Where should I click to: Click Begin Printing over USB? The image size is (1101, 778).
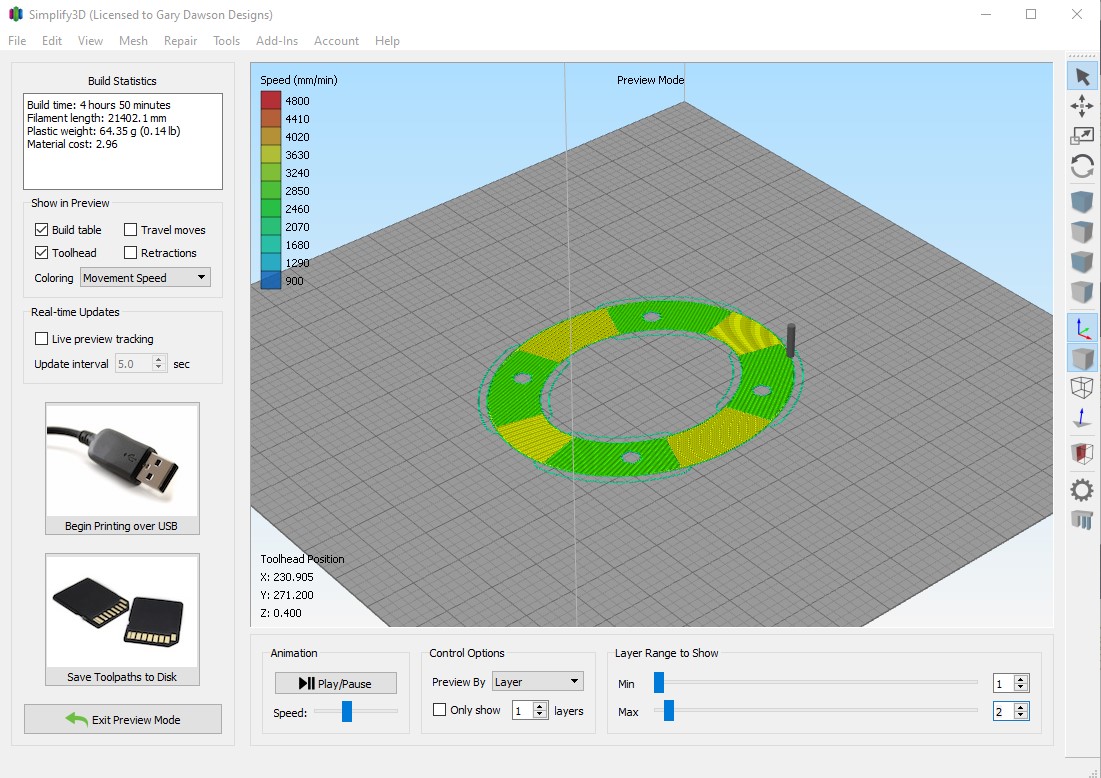[122, 526]
